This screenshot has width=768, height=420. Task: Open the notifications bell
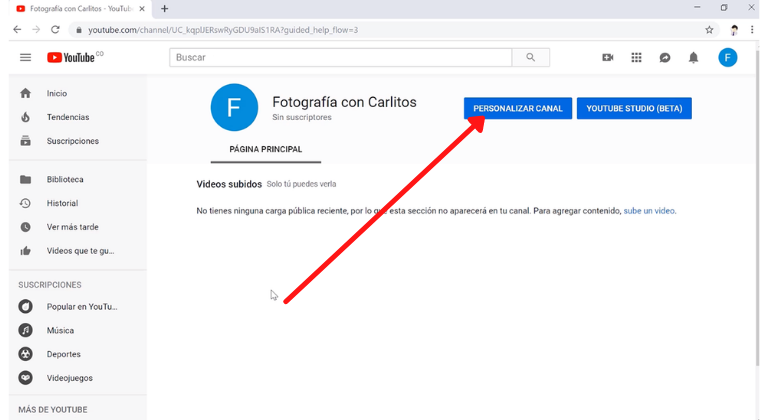coord(693,57)
